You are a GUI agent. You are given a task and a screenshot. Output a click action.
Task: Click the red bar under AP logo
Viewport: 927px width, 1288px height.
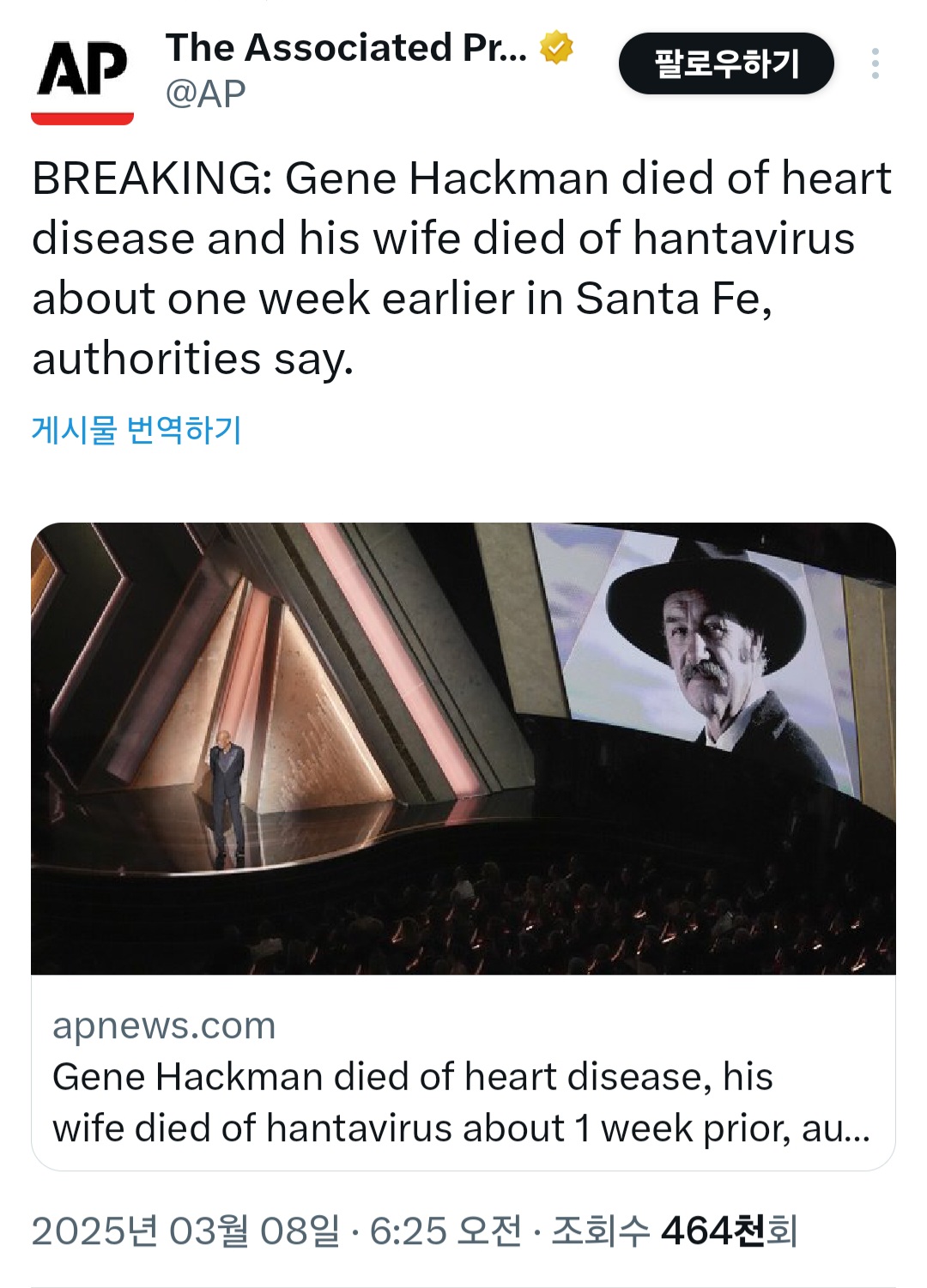click(x=82, y=118)
